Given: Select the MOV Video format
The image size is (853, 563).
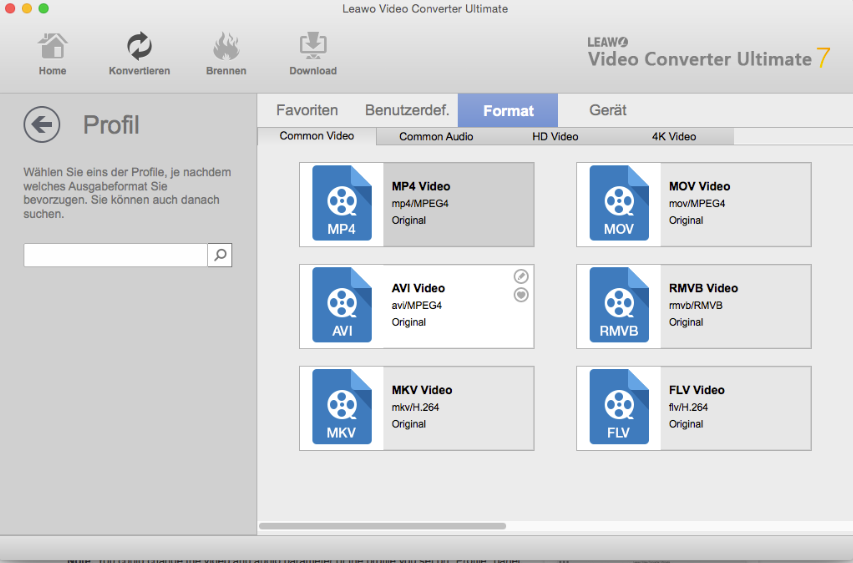Looking at the screenshot, I should pos(694,204).
